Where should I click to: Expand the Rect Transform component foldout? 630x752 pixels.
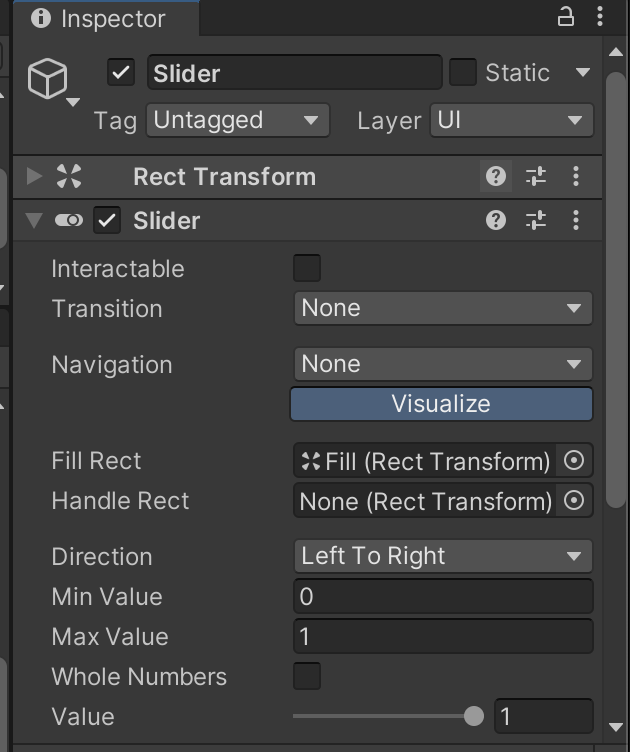tap(35, 177)
